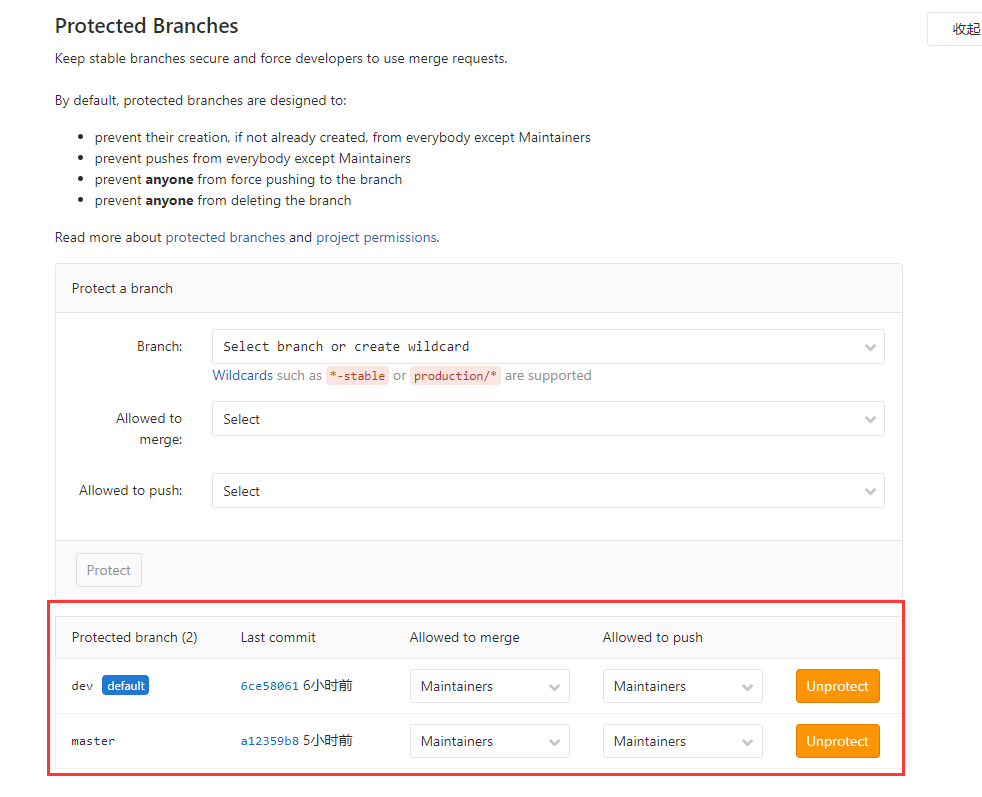This screenshot has width=982, height=797.
Task: Open commit a12359b8 on master
Action: point(269,741)
